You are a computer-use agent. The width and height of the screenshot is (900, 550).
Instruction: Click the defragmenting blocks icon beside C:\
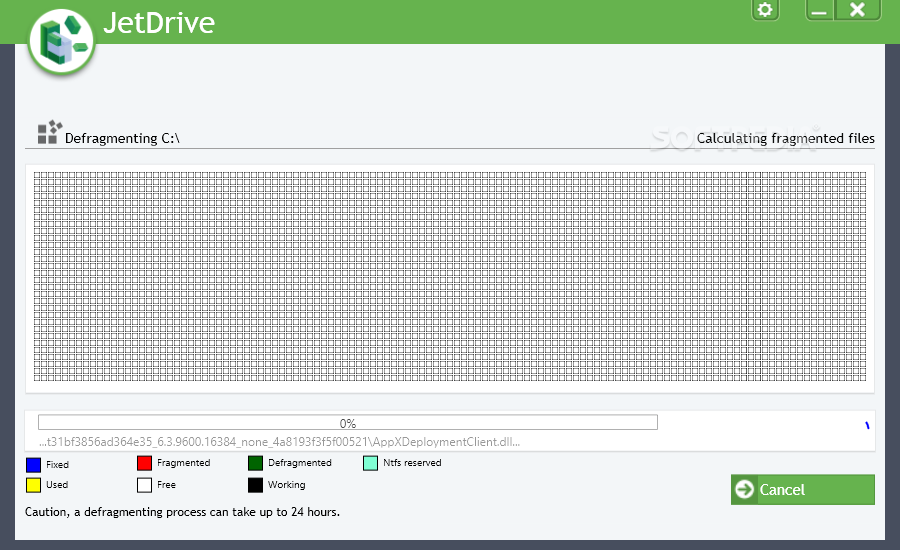(49, 133)
